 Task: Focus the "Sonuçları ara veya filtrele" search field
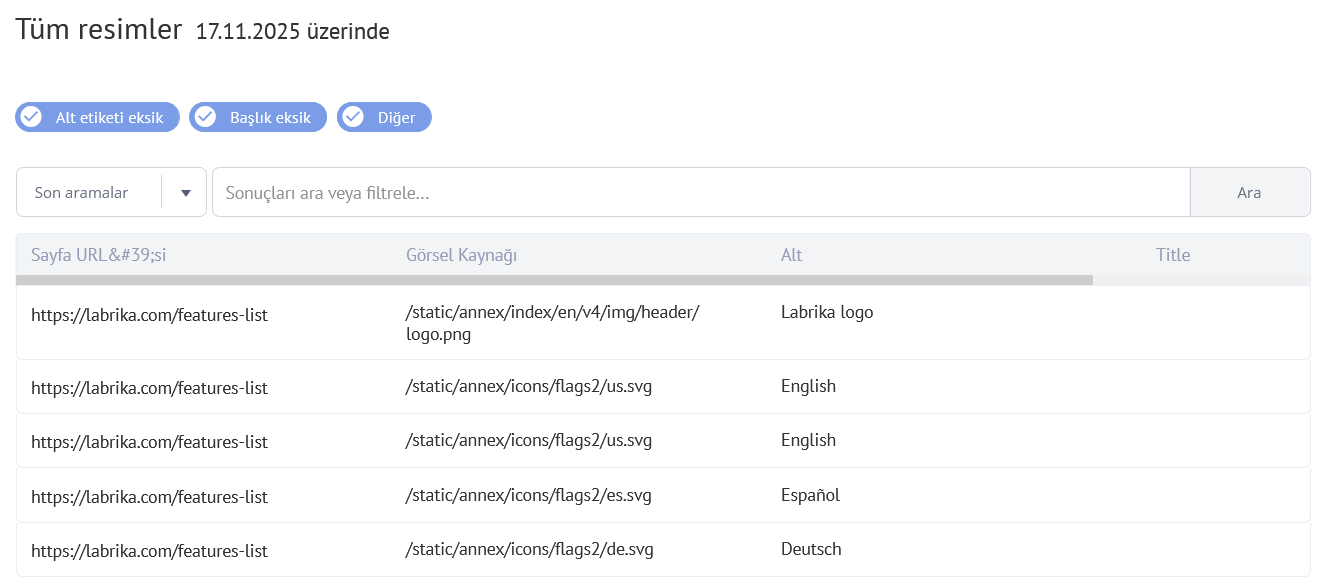tap(700, 192)
